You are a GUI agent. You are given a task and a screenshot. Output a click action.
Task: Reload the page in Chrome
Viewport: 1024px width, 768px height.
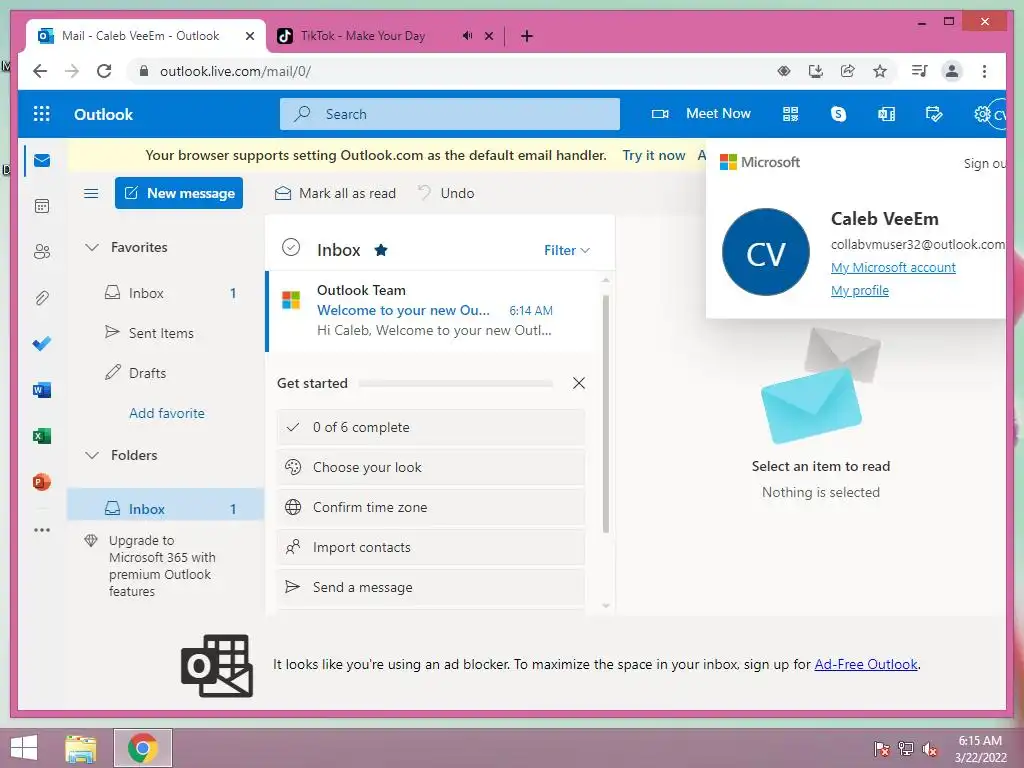pyautogui.click(x=104, y=71)
